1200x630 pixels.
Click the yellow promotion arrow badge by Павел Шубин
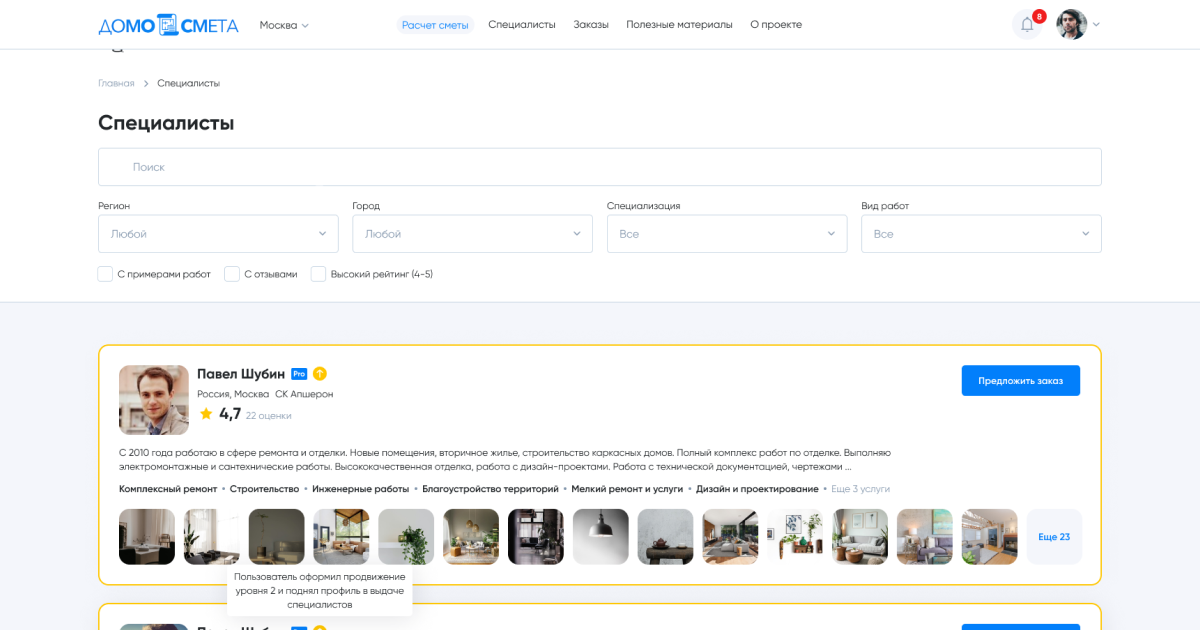(x=320, y=374)
